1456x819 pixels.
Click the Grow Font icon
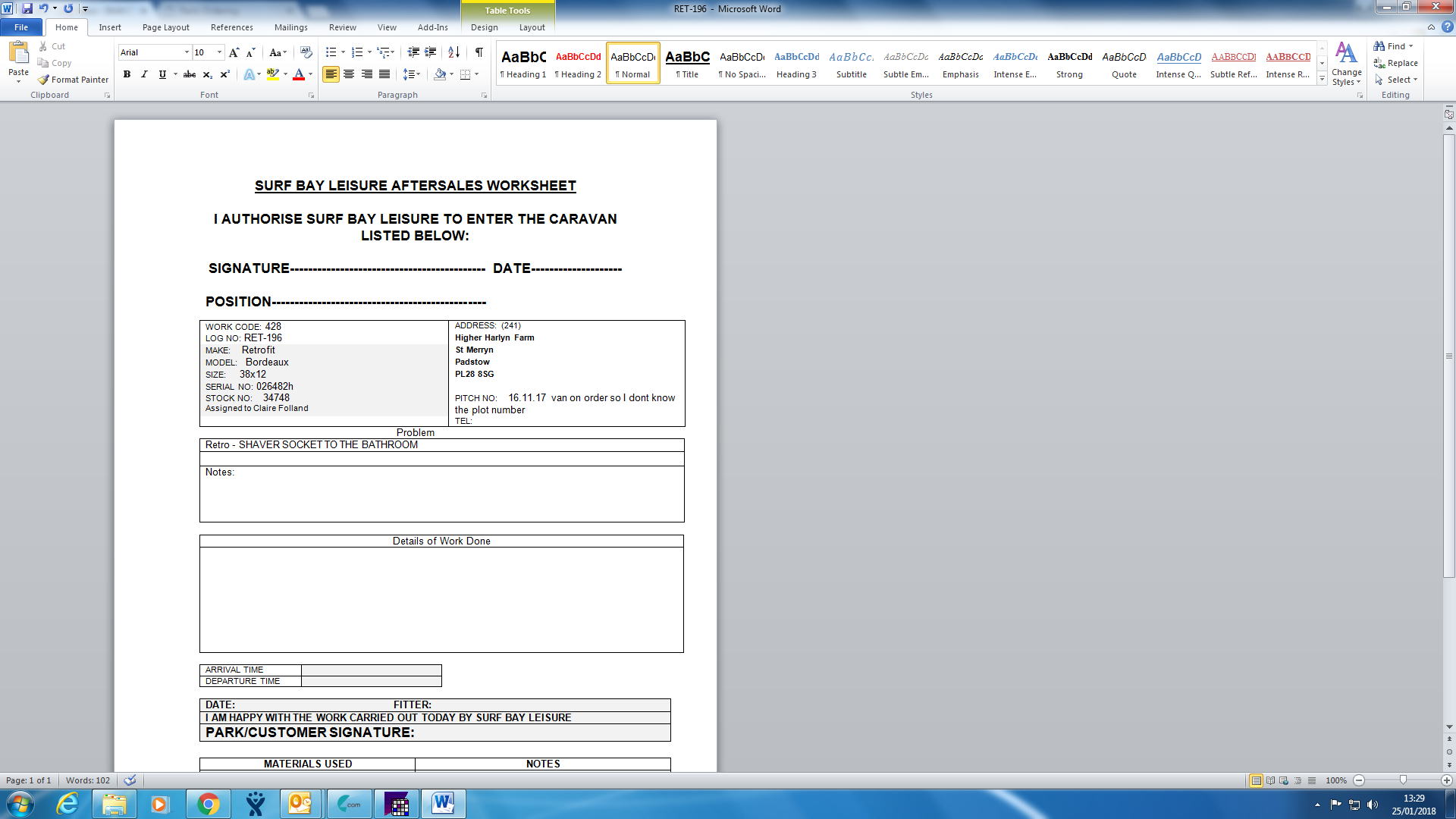[x=234, y=52]
